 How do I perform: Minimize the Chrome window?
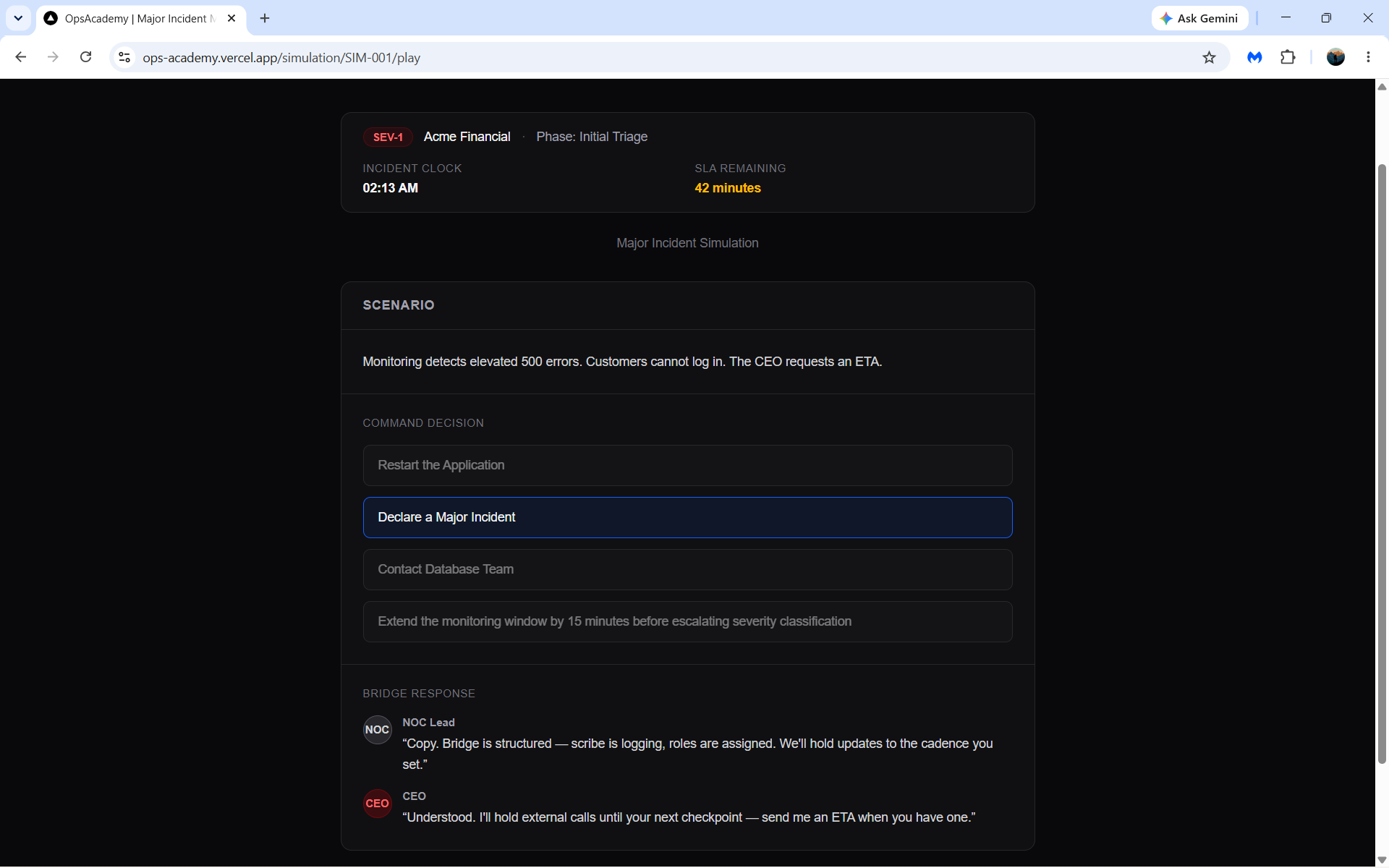(x=1286, y=18)
